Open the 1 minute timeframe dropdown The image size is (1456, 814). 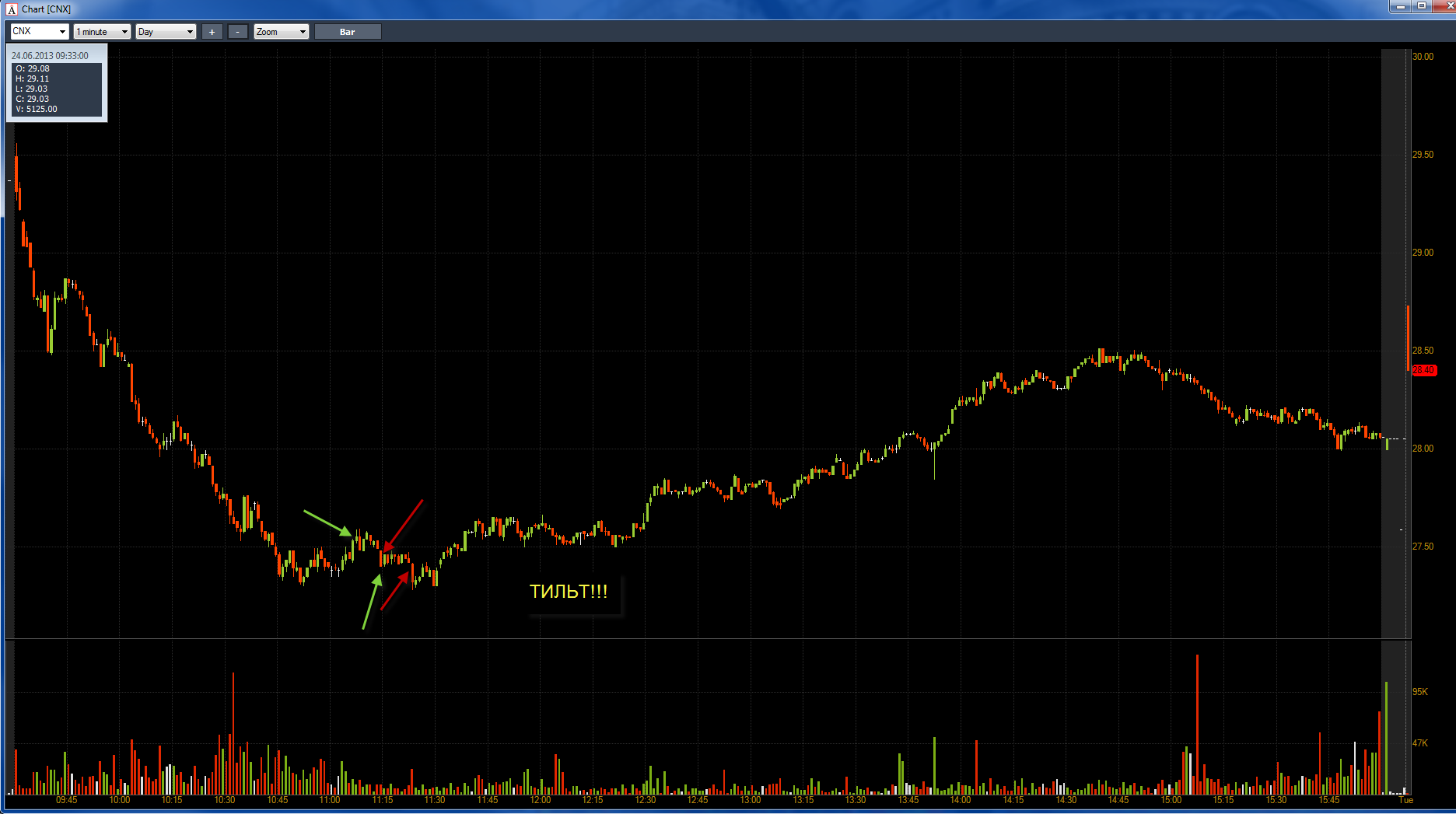[102, 31]
